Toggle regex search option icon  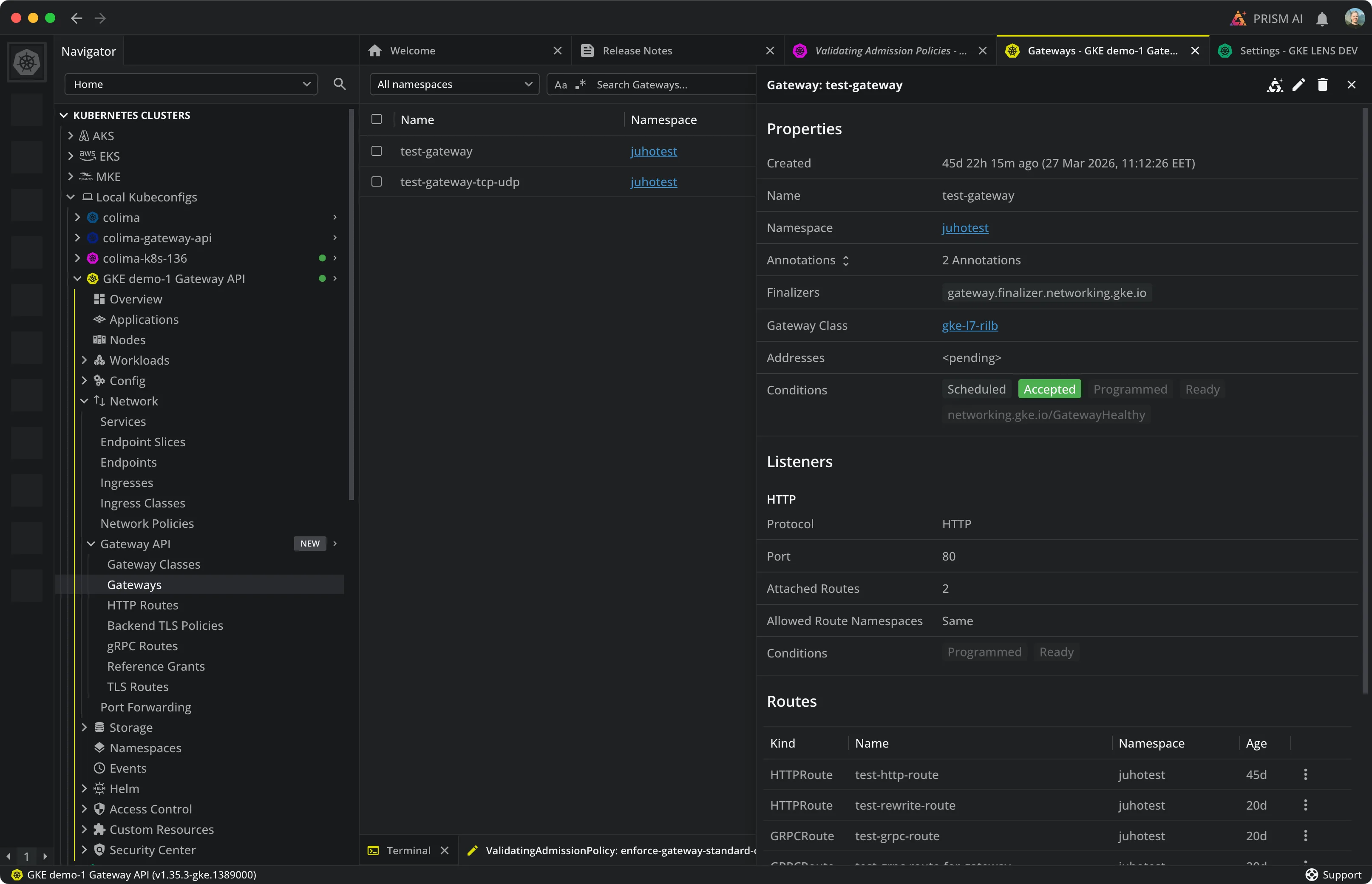[x=581, y=85]
